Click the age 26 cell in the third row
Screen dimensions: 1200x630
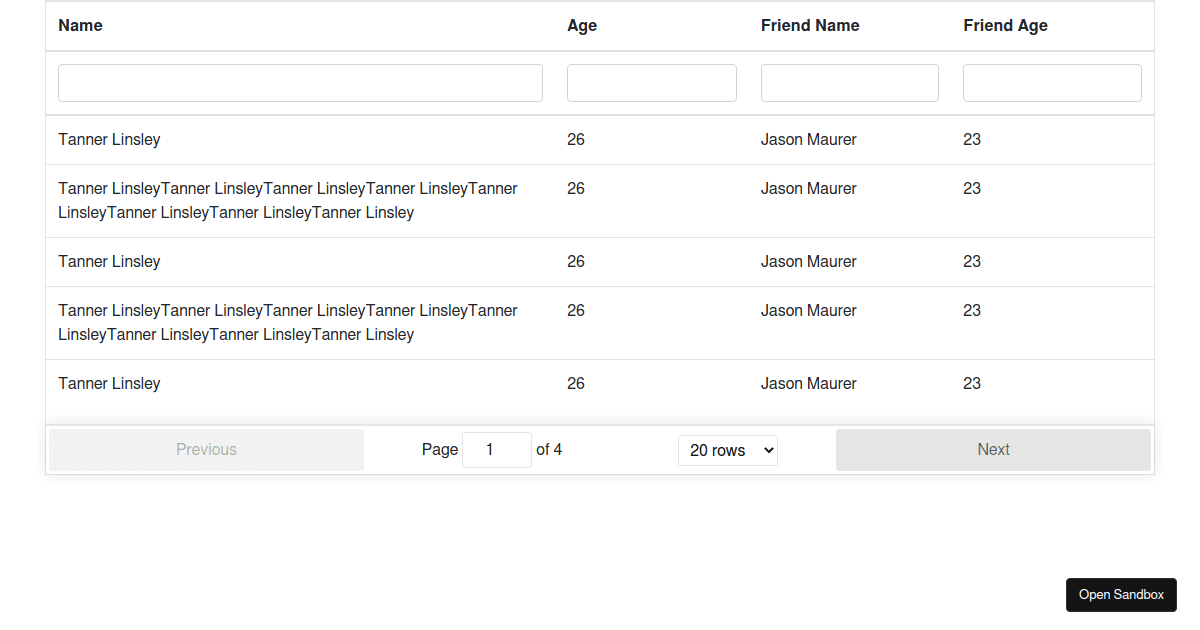tap(576, 261)
